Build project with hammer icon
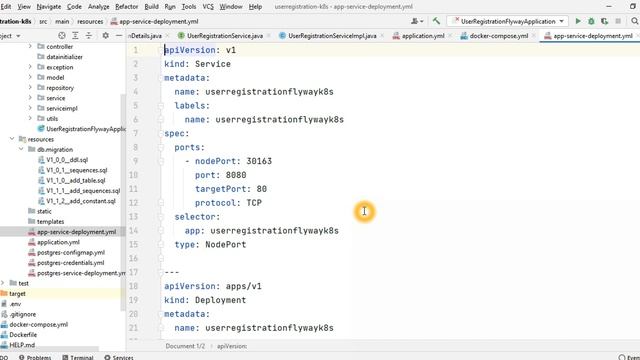 coord(436,21)
